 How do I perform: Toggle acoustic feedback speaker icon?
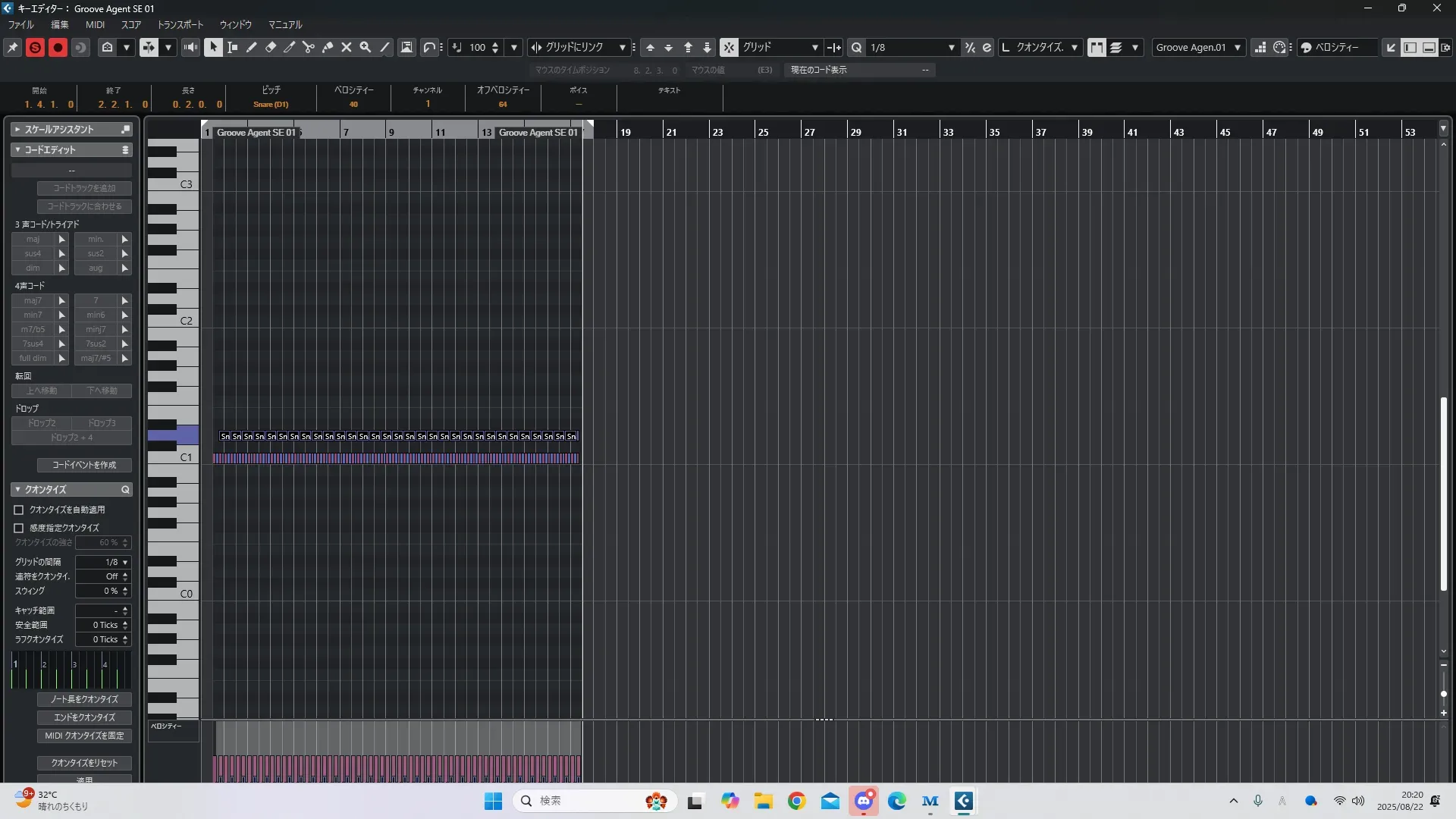coord(190,47)
